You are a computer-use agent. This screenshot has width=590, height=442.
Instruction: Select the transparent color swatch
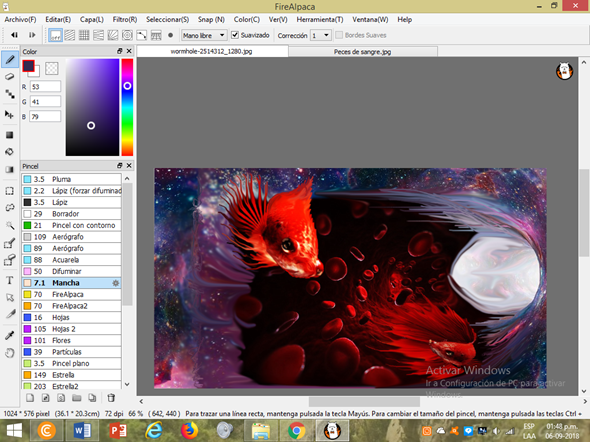tap(52, 68)
